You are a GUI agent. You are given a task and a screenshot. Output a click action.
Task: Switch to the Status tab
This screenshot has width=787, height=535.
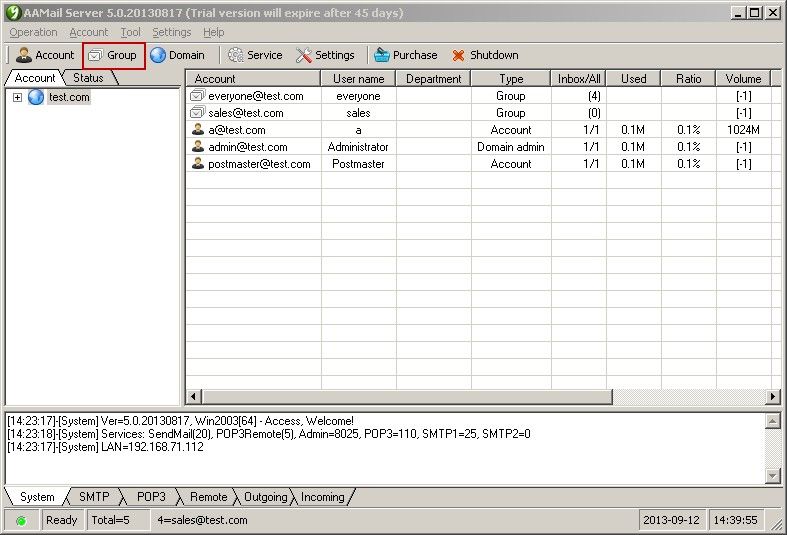tap(88, 78)
